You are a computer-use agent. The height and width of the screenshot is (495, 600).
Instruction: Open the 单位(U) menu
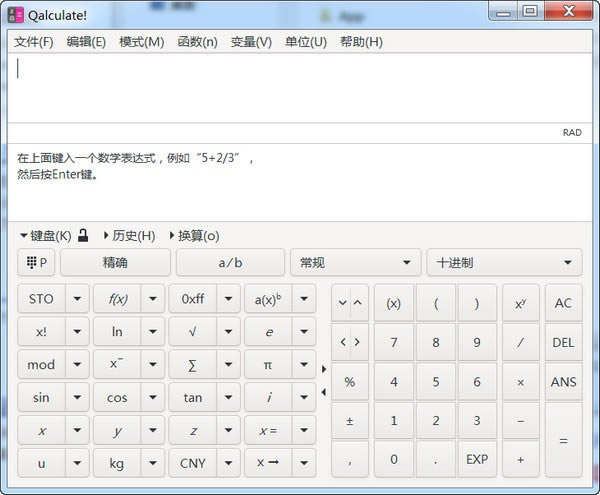(x=306, y=42)
